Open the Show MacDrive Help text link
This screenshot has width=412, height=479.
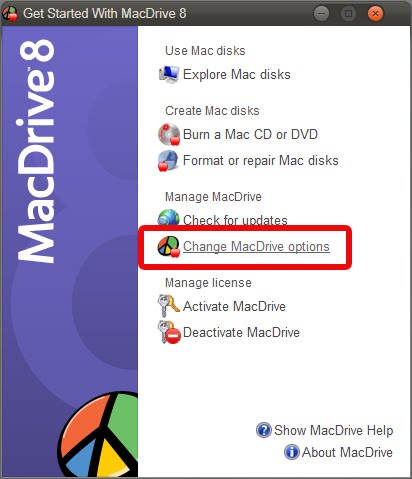(x=334, y=430)
